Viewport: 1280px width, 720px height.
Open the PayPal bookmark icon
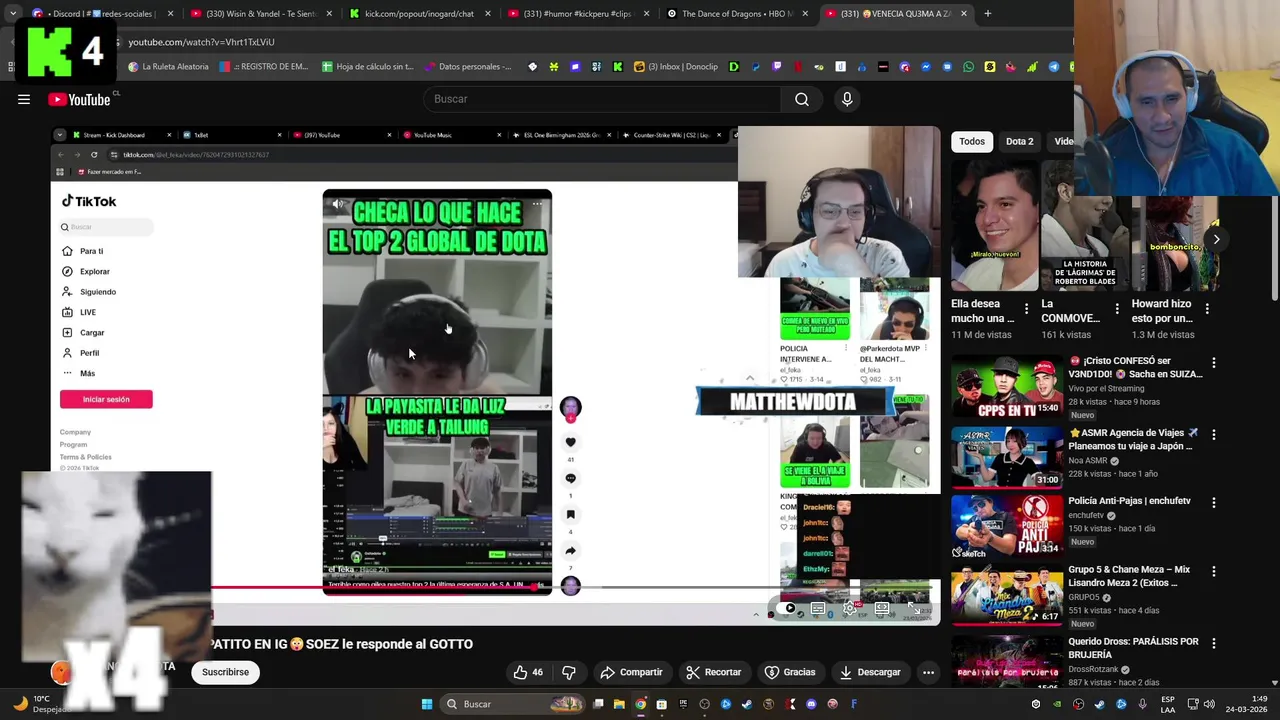point(755,67)
